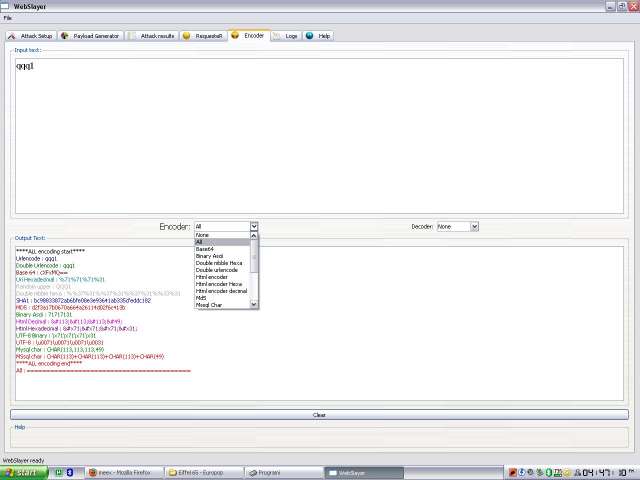Click the Clear button

point(319,415)
